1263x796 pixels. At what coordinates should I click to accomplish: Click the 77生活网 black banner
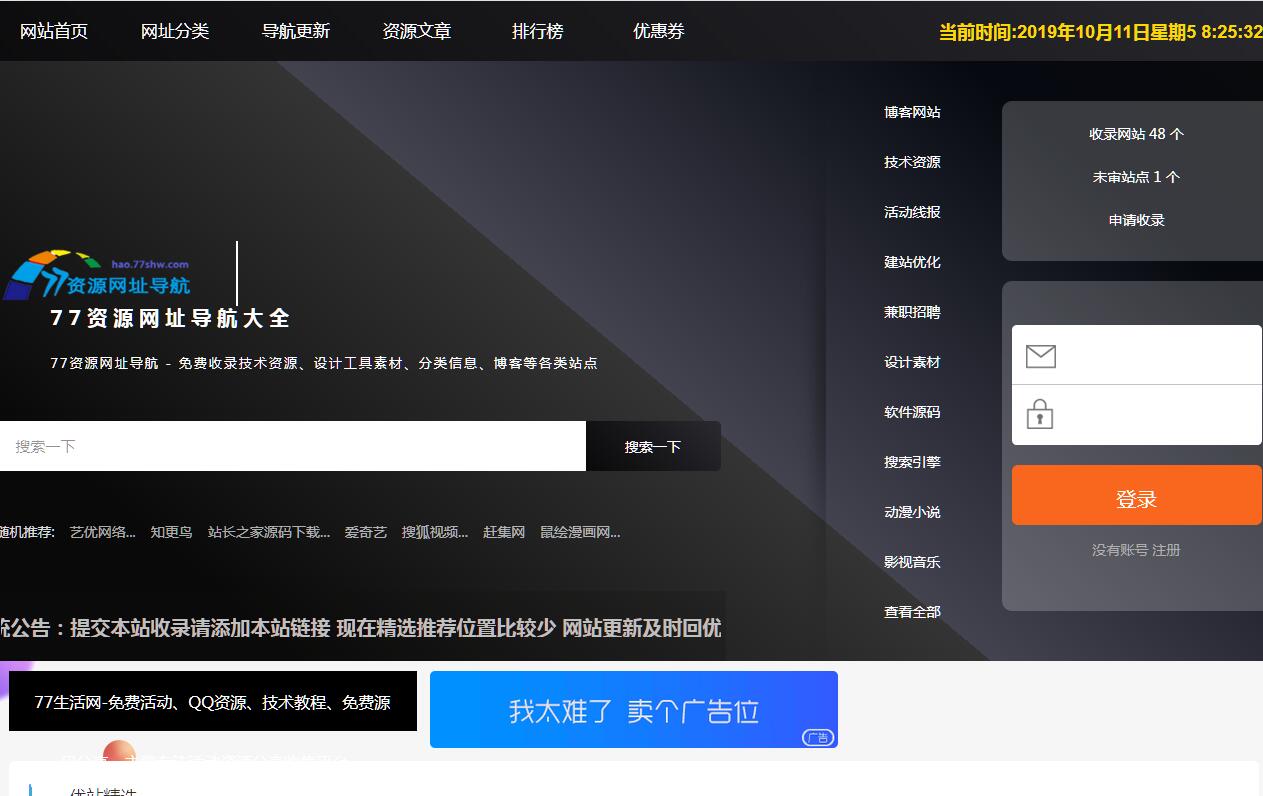pos(213,702)
